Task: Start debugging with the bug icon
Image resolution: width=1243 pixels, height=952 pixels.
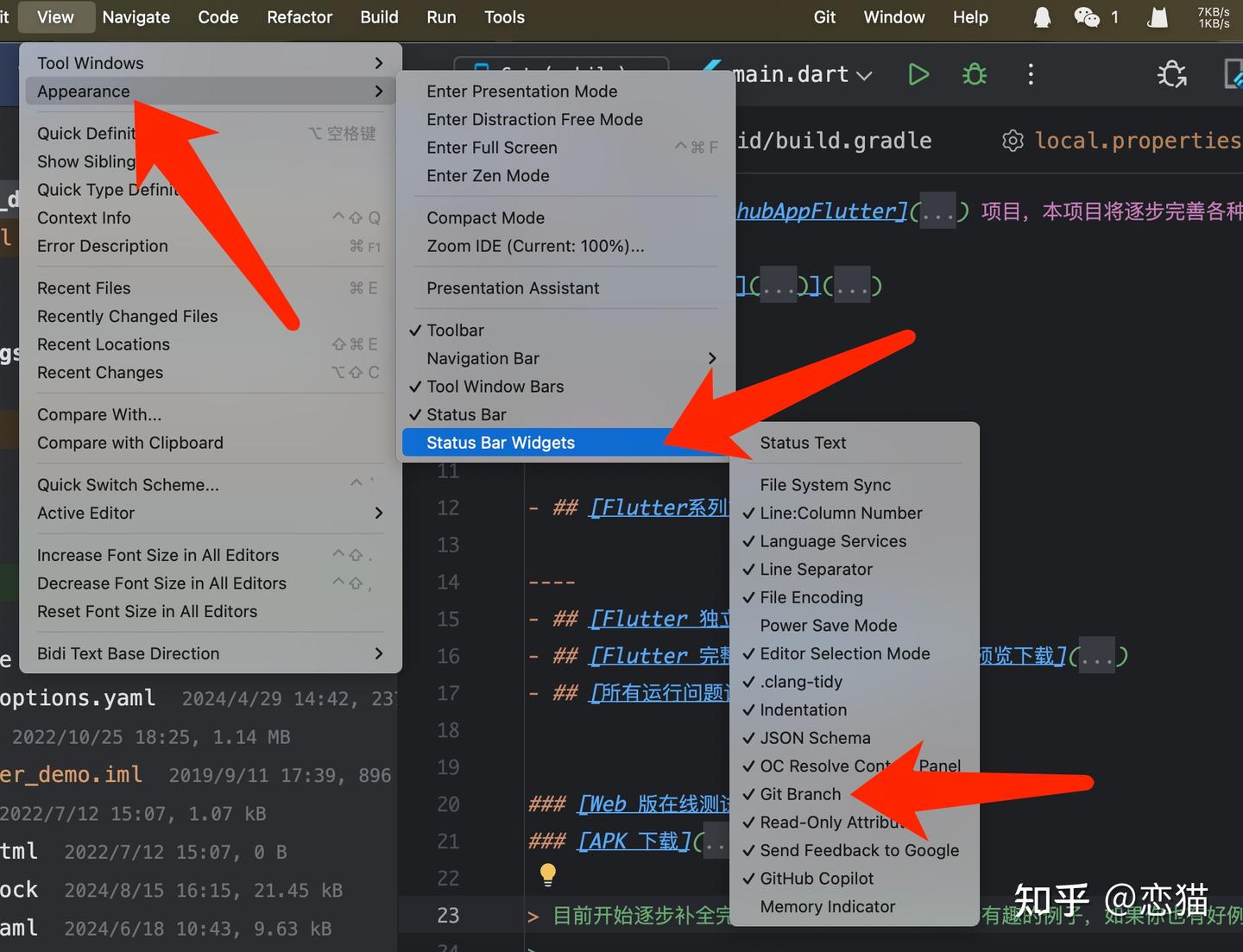Action: coord(974,74)
